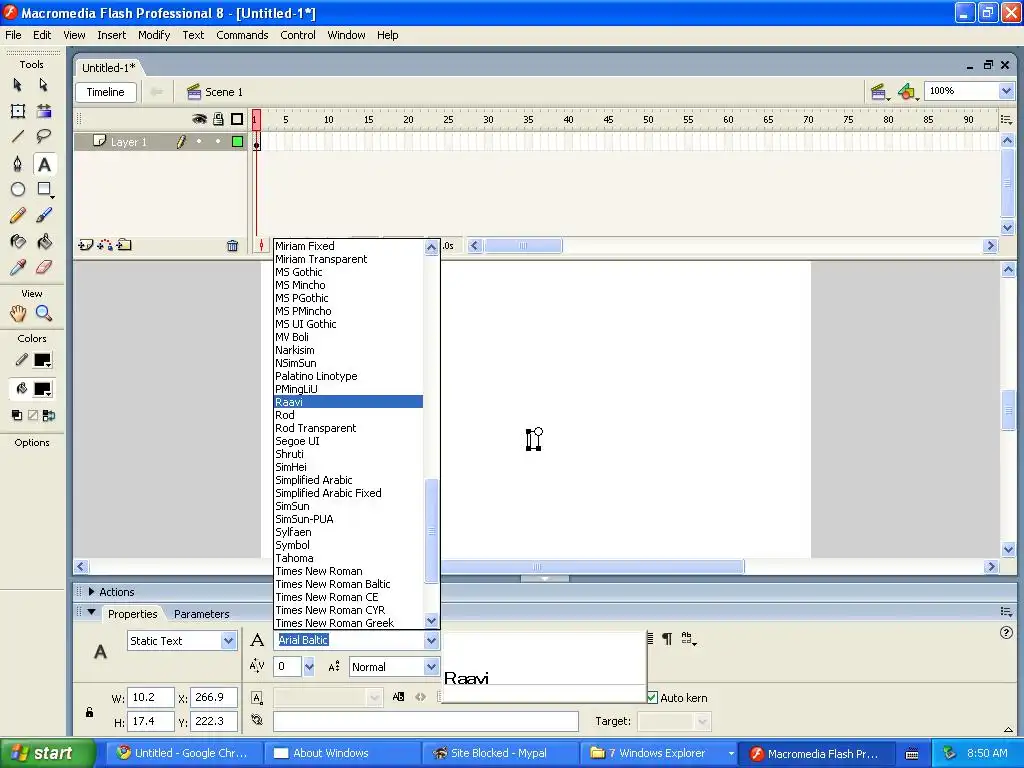Toggle Render text as HTML button
Image resolution: width=1024 pixels, height=768 pixels.
pos(421,697)
